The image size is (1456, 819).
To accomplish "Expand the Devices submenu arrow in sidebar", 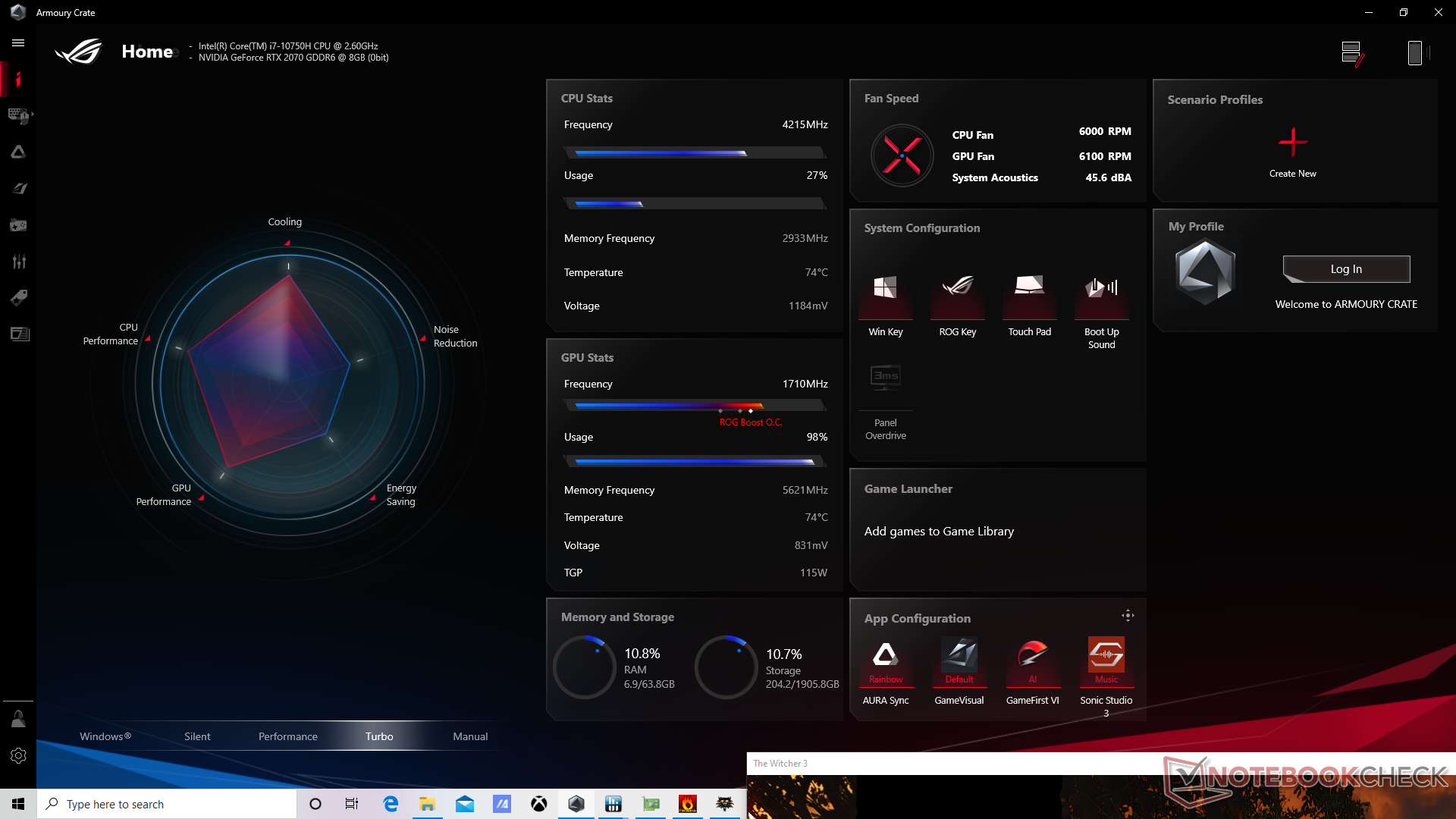I will coord(33,115).
